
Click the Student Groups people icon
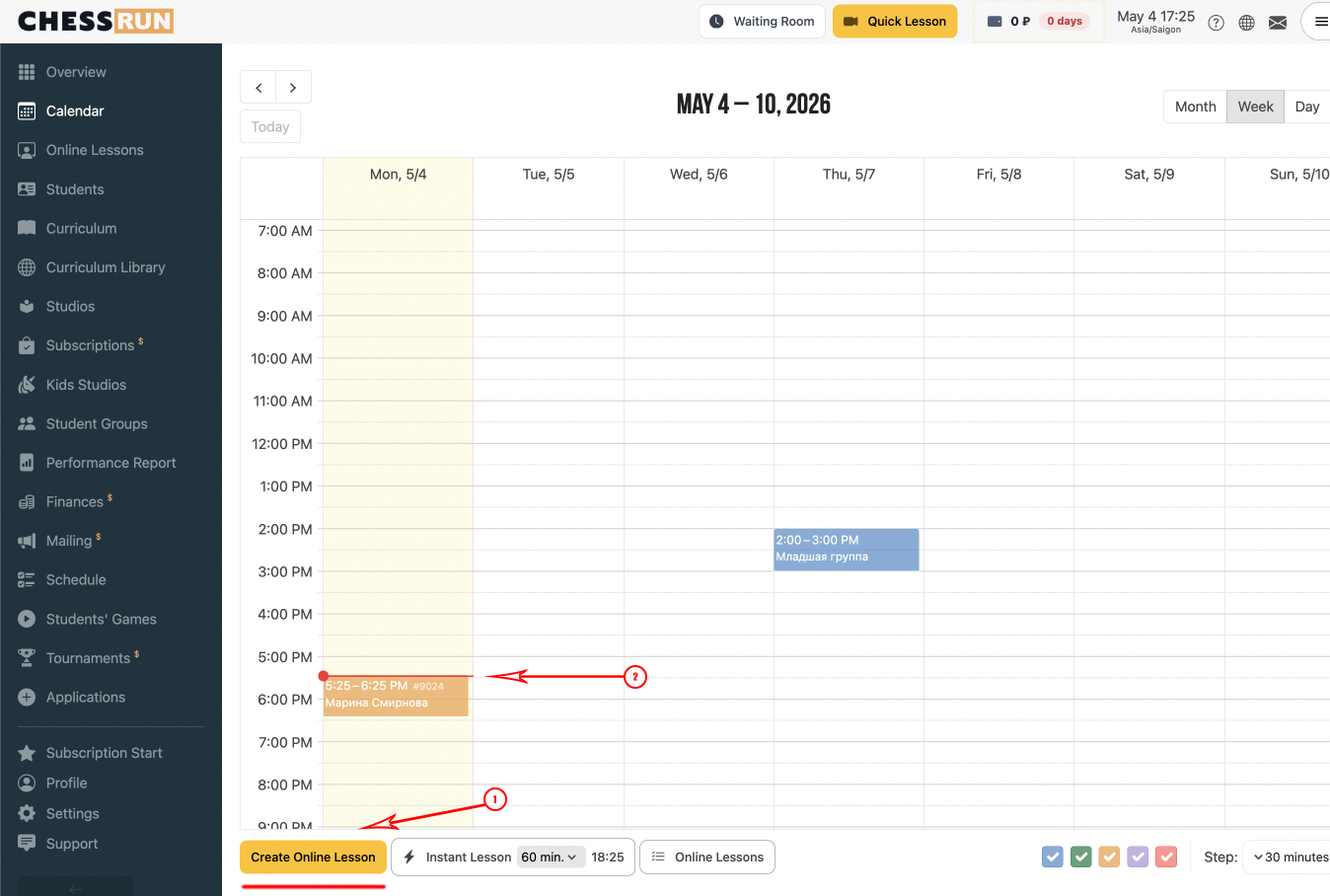27,424
